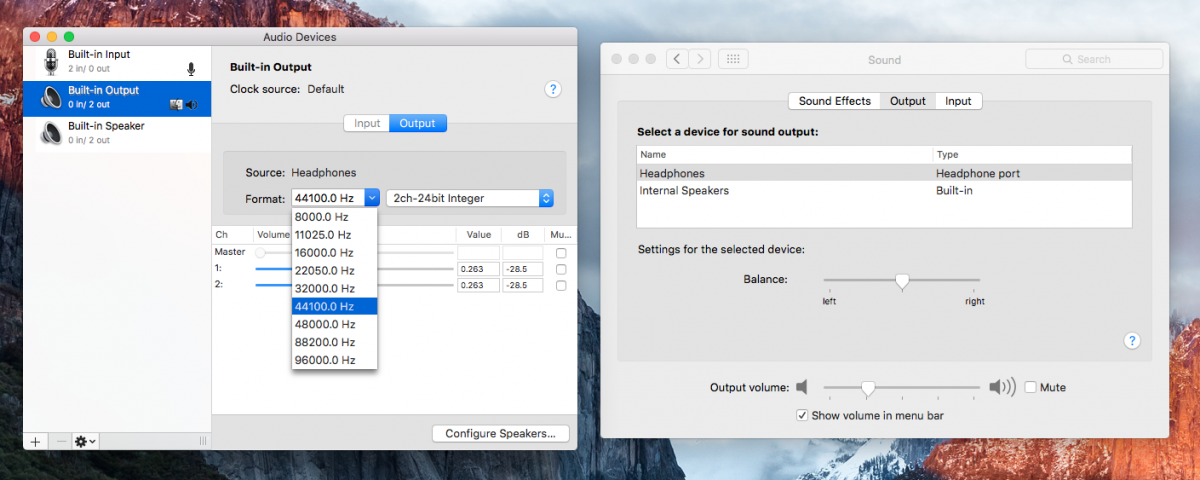Switch to the Input tab in Audio Devices
The height and width of the screenshot is (480, 1200).
tap(367, 123)
